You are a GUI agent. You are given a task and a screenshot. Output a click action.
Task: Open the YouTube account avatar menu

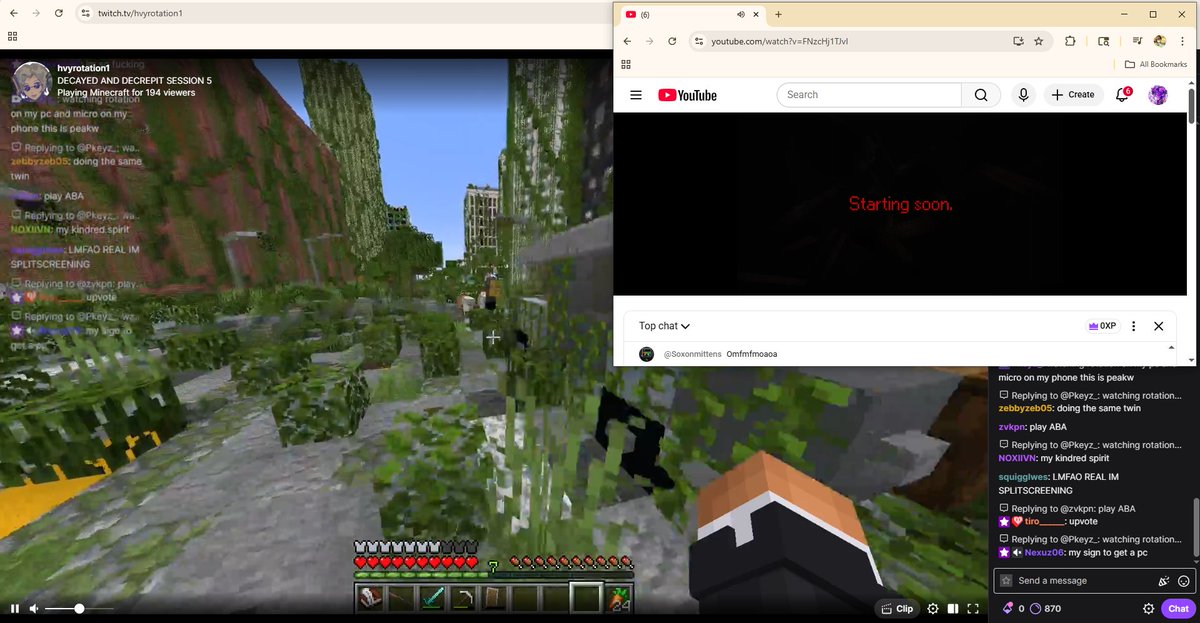tap(1158, 95)
